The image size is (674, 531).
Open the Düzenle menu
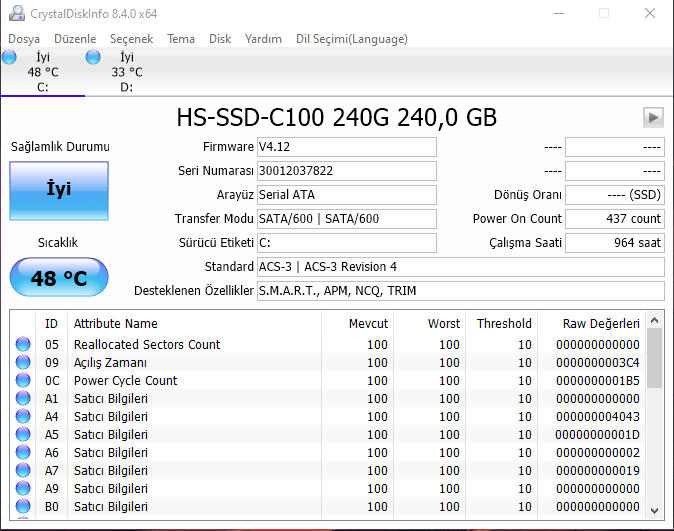click(x=75, y=39)
